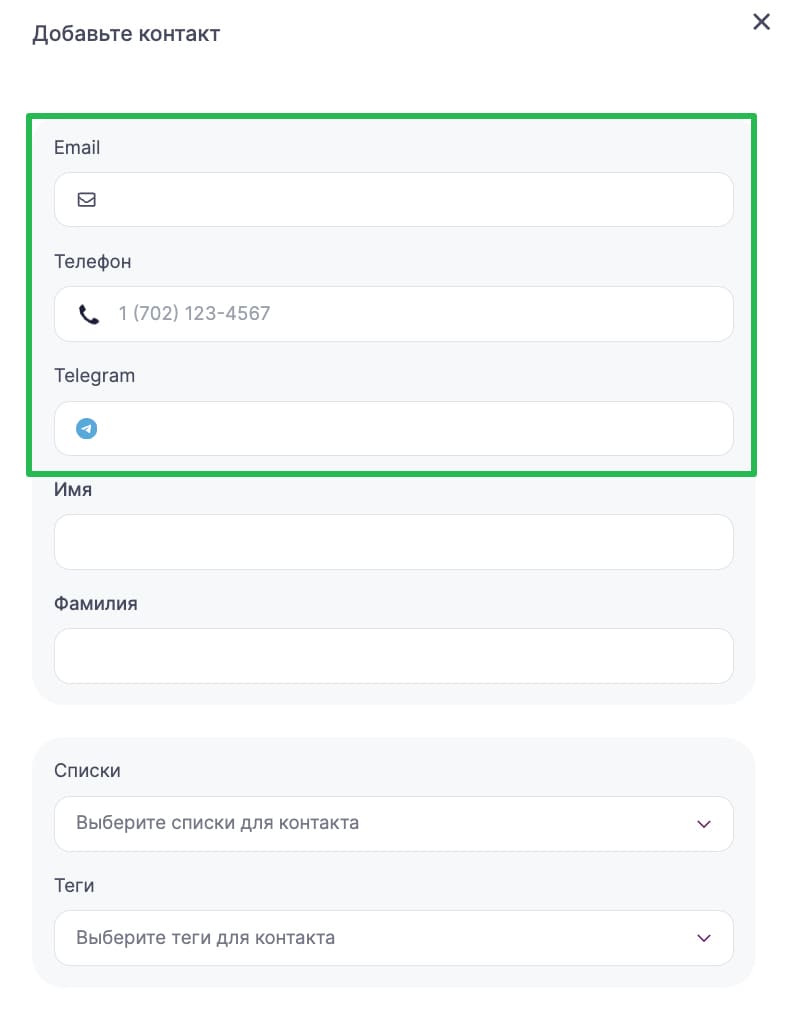Close the Добавьте контакт dialog
Viewport: 789px width, 1017px height.
(x=761, y=21)
